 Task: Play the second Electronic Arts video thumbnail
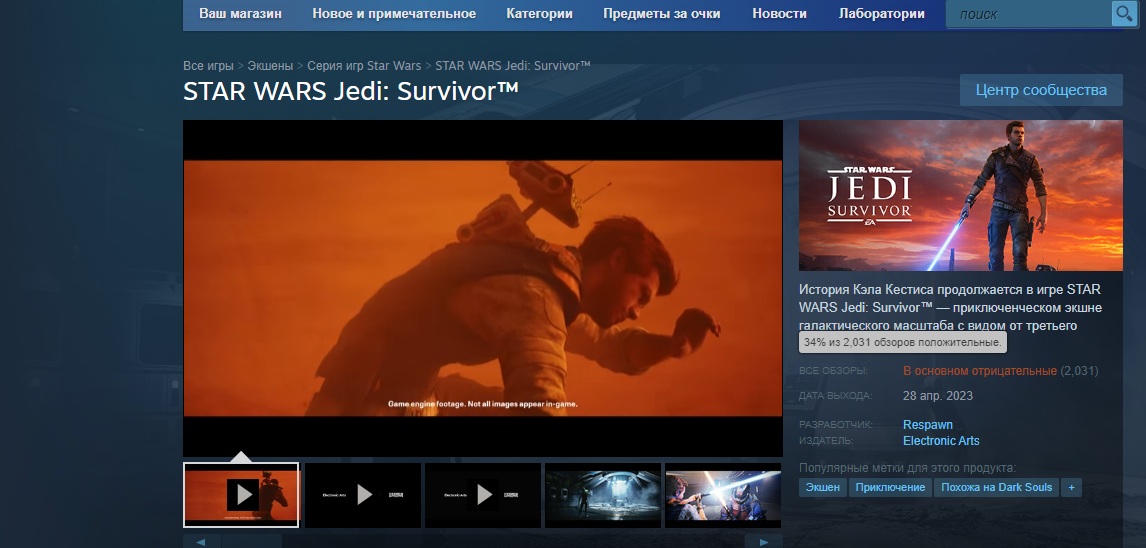(x=363, y=495)
